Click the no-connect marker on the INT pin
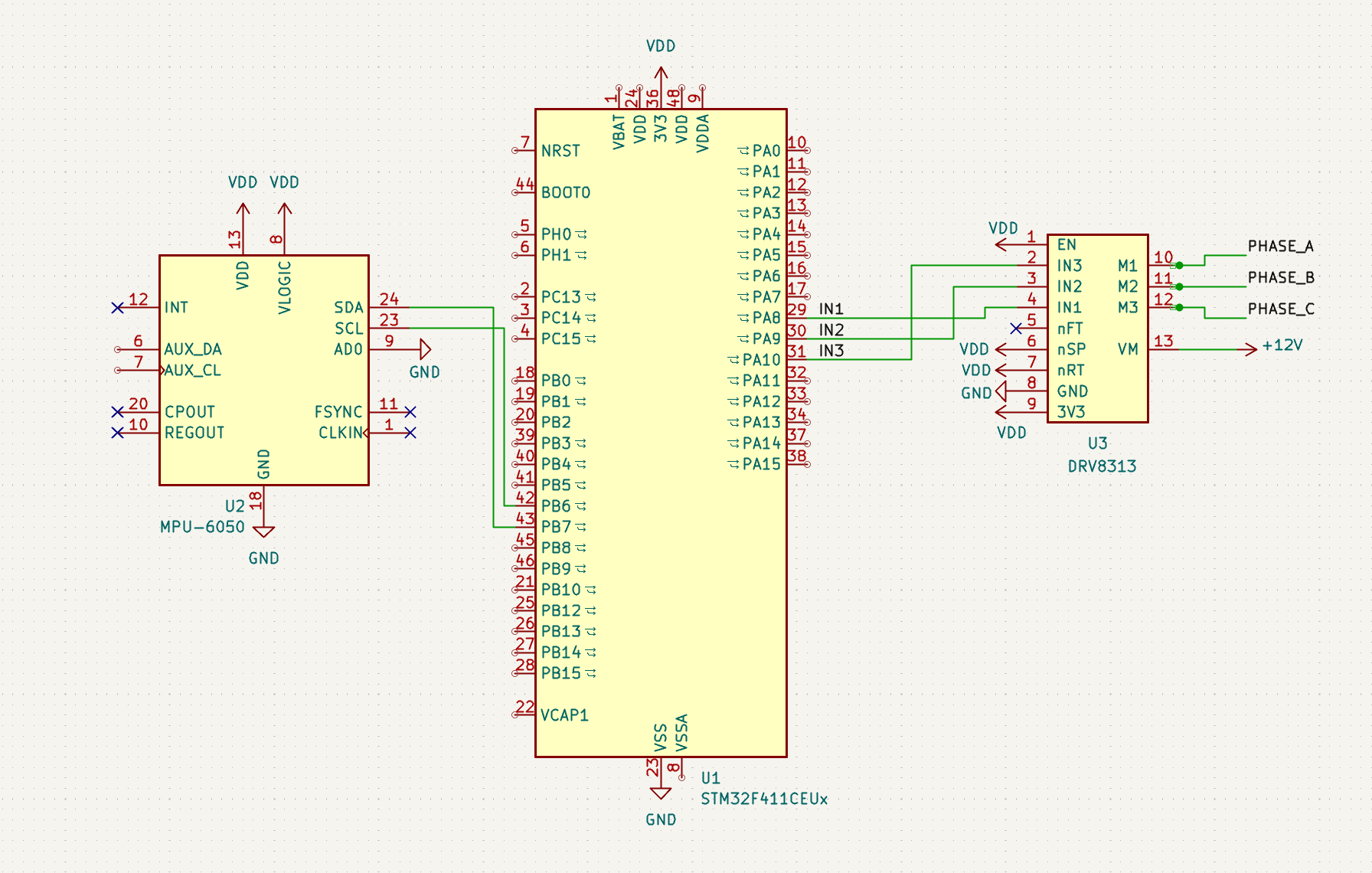The image size is (1372, 873). (x=117, y=308)
